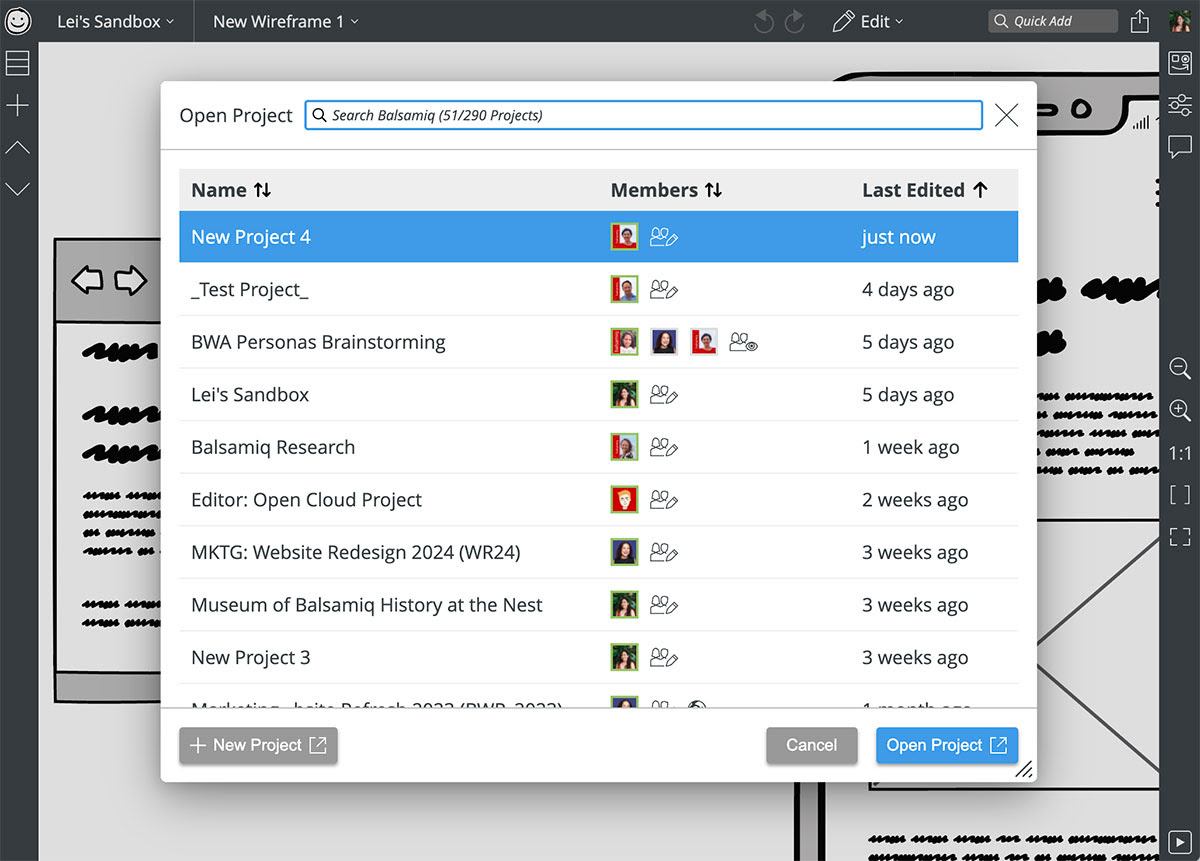Toggle the UI library panel icon
Image resolution: width=1200 pixels, height=861 pixels.
point(1180,63)
